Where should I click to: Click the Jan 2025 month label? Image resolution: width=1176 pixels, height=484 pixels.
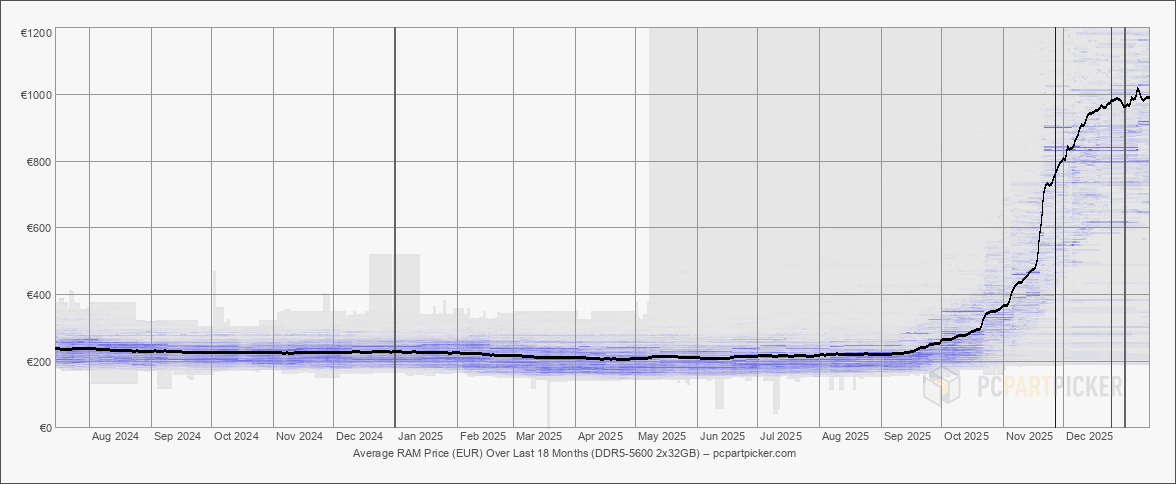pos(420,437)
